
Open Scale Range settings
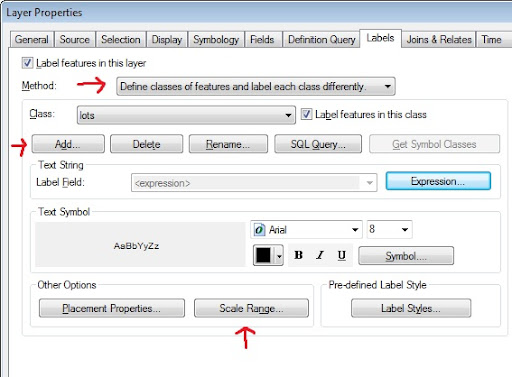click(x=251, y=308)
